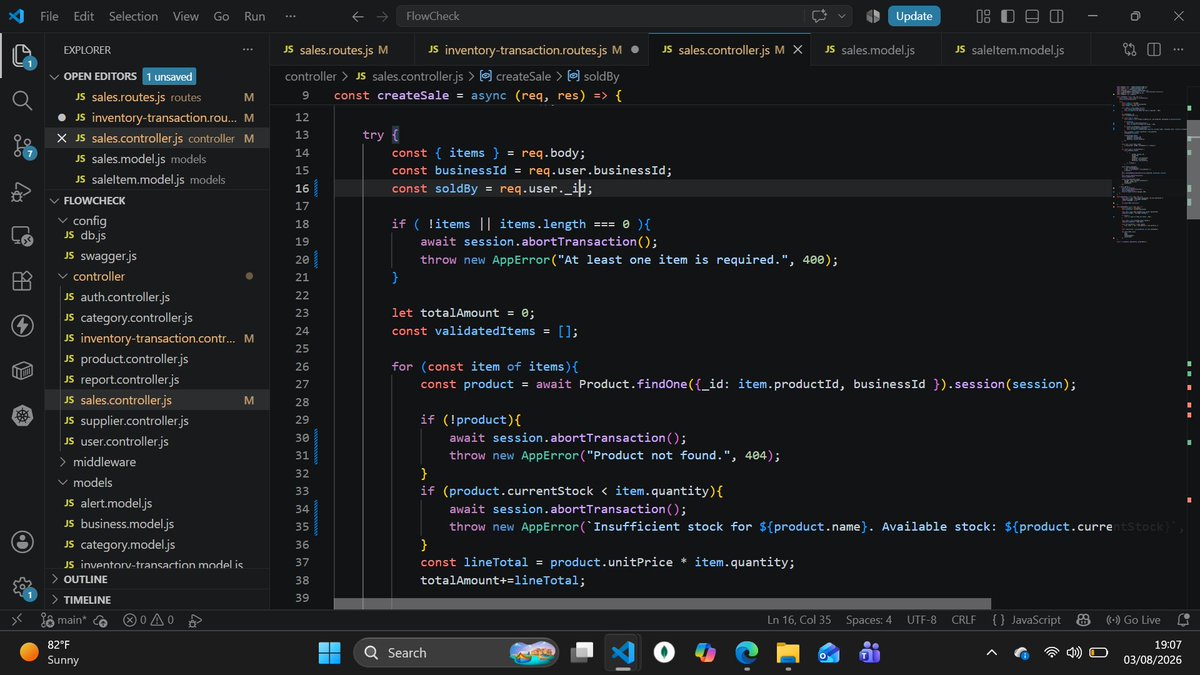Open the Selection menu

point(133,16)
